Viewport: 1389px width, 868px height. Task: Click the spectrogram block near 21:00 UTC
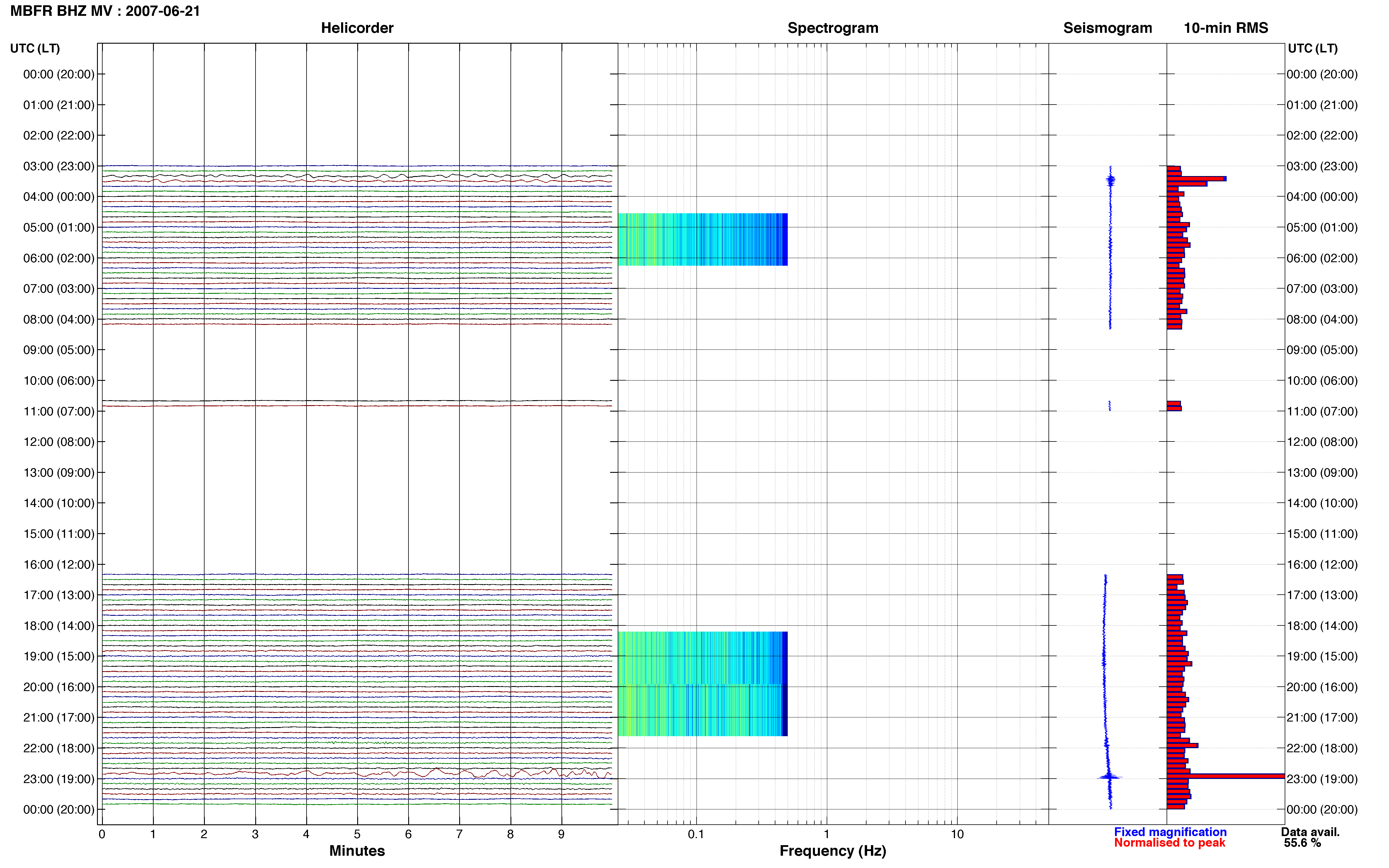click(x=703, y=710)
